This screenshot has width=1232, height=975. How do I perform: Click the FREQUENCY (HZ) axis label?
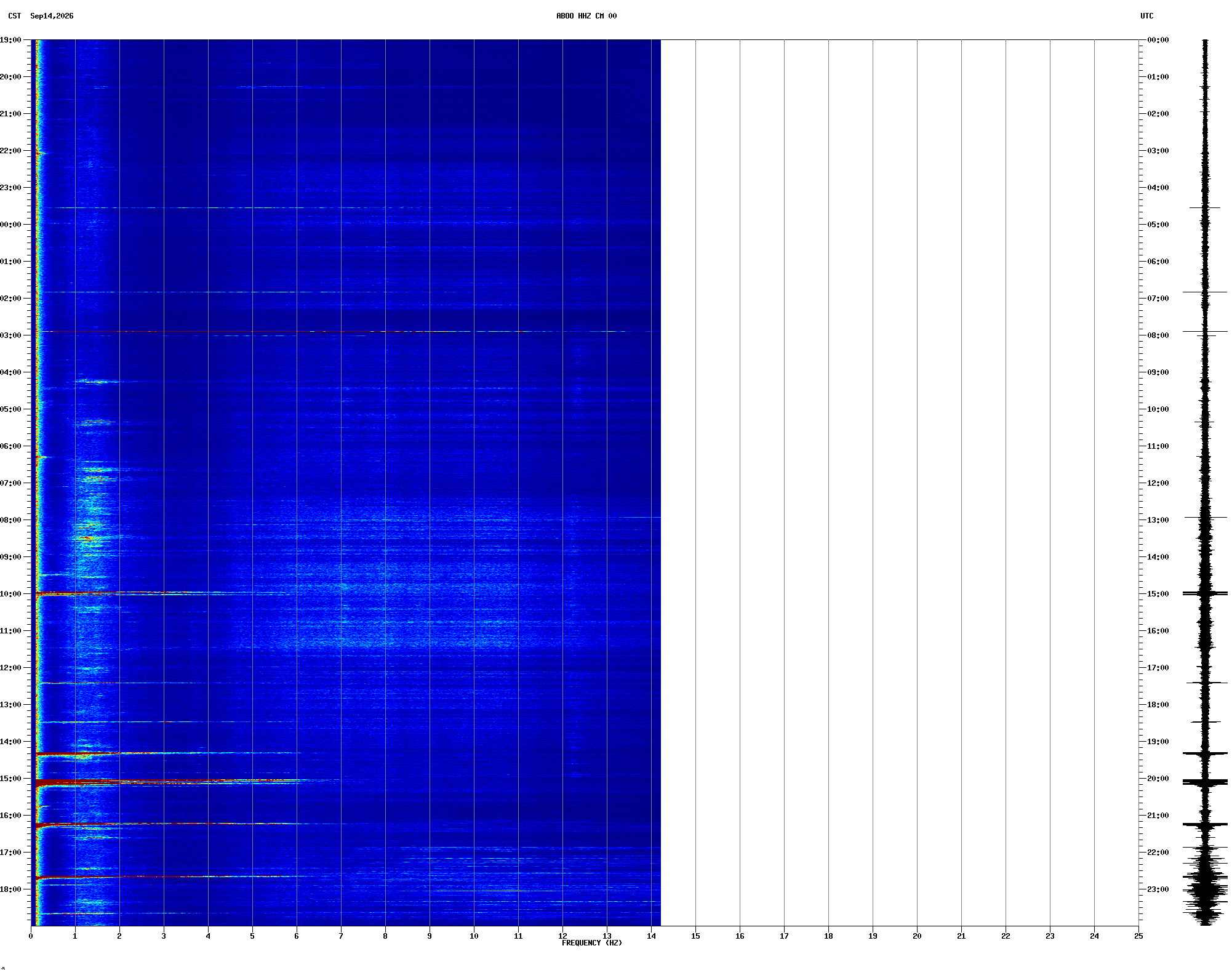point(592,943)
